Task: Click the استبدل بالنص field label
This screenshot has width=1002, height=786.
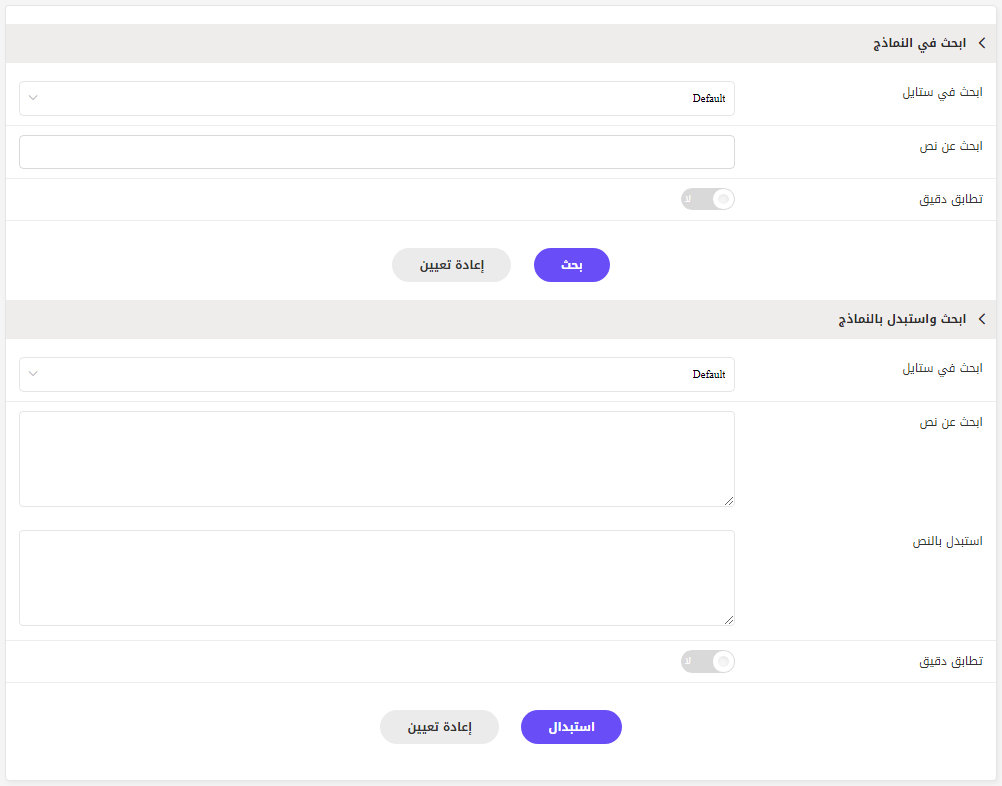Action: (x=948, y=541)
